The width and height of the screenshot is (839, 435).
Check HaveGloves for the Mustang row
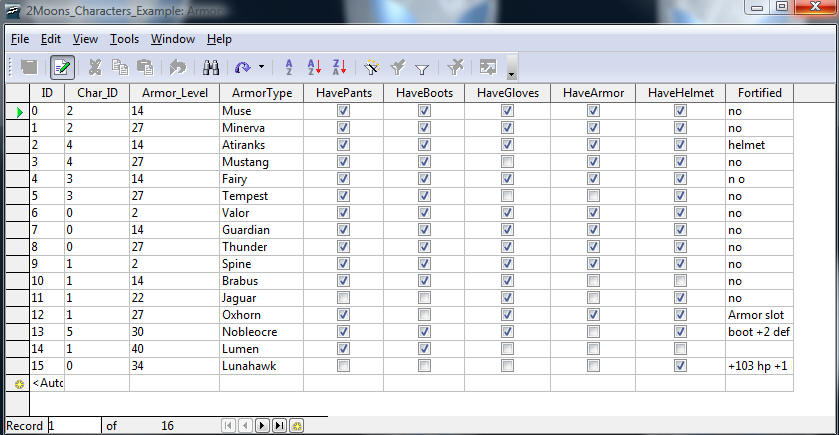click(507, 162)
